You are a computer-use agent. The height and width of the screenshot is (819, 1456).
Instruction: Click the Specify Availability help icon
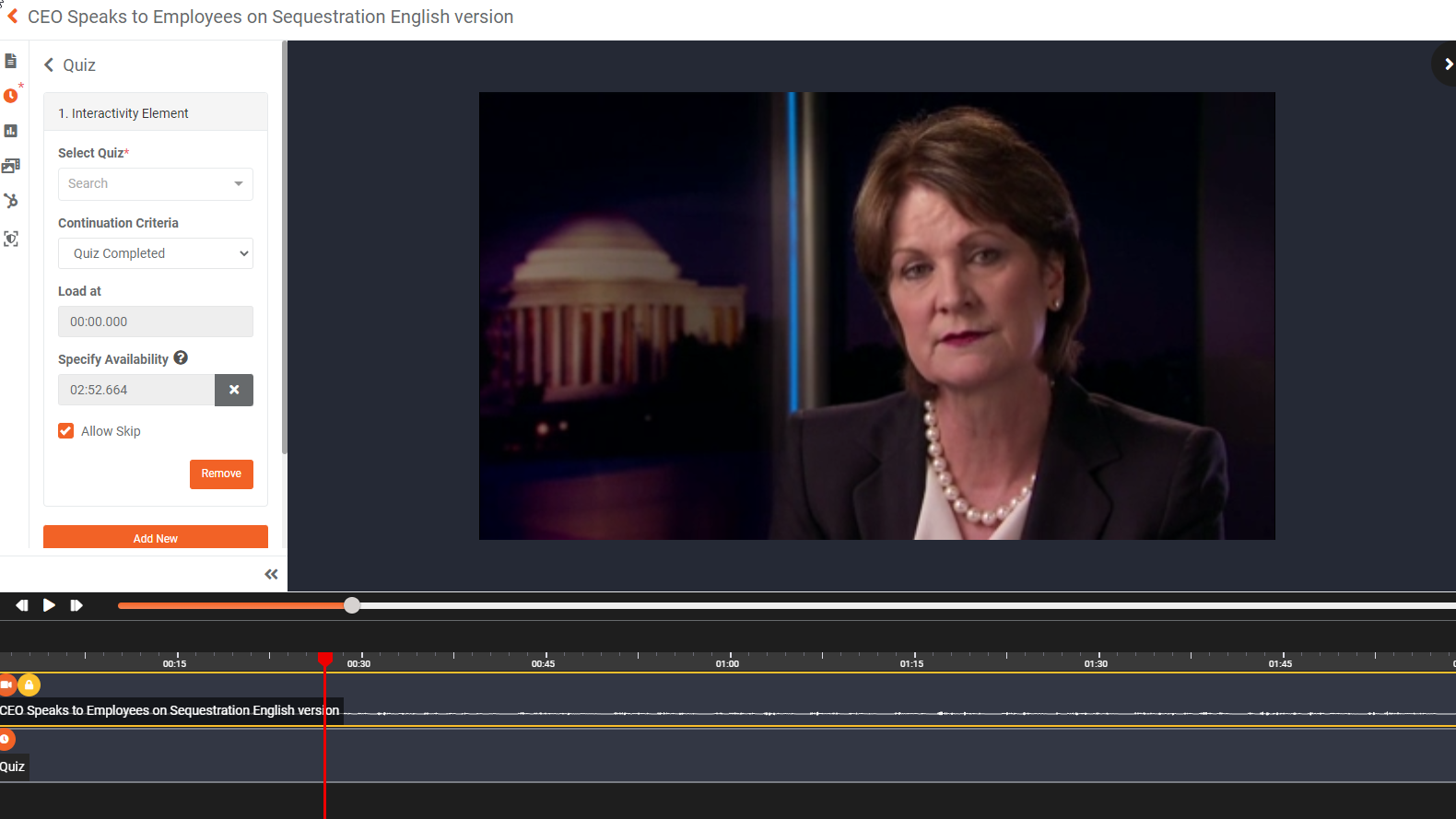tap(181, 357)
